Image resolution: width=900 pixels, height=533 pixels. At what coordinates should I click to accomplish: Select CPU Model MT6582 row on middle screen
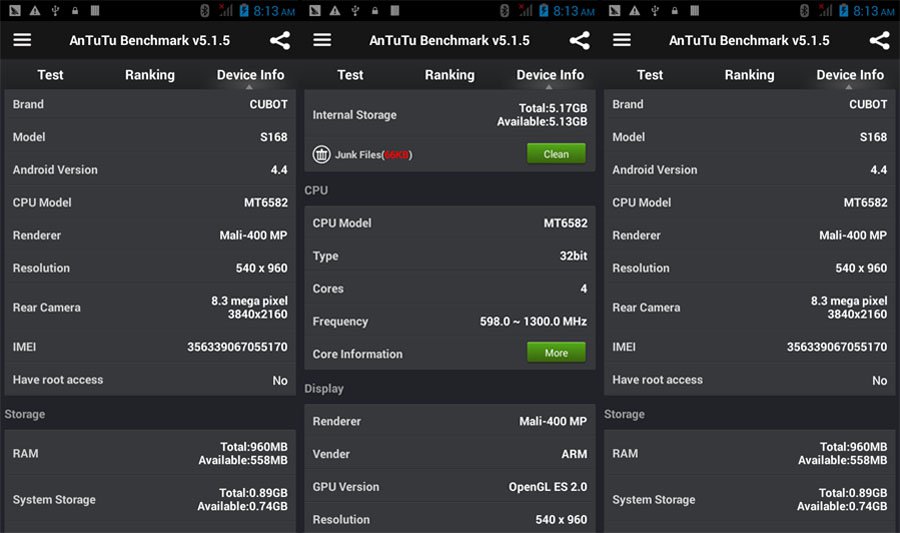pyautogui.click(x=449, y=223)
